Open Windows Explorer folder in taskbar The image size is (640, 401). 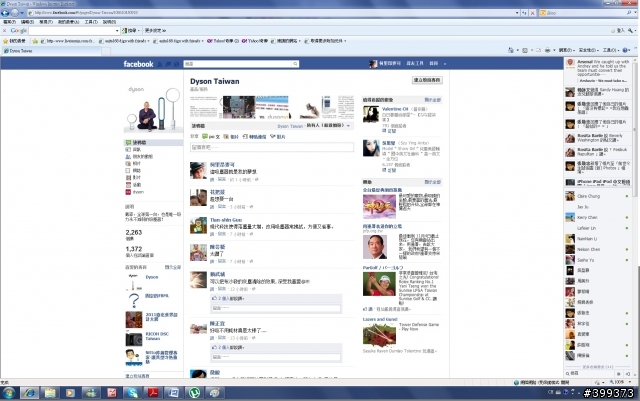[x=50, y=393]
